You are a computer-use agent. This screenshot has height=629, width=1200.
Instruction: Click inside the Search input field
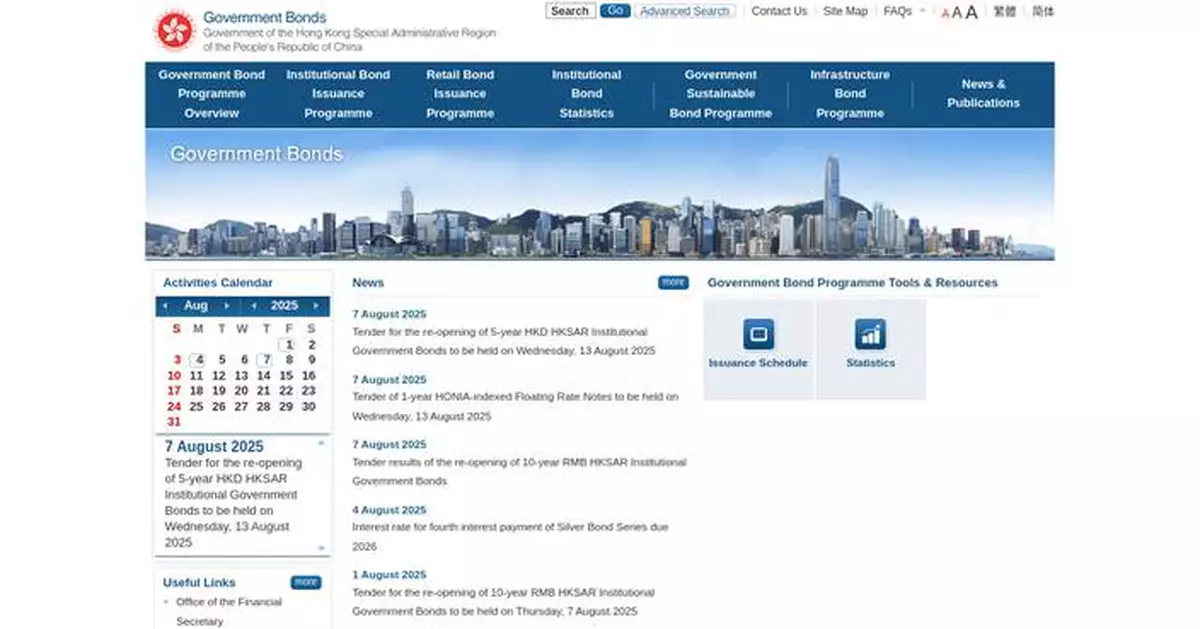(x=569, y=10)
